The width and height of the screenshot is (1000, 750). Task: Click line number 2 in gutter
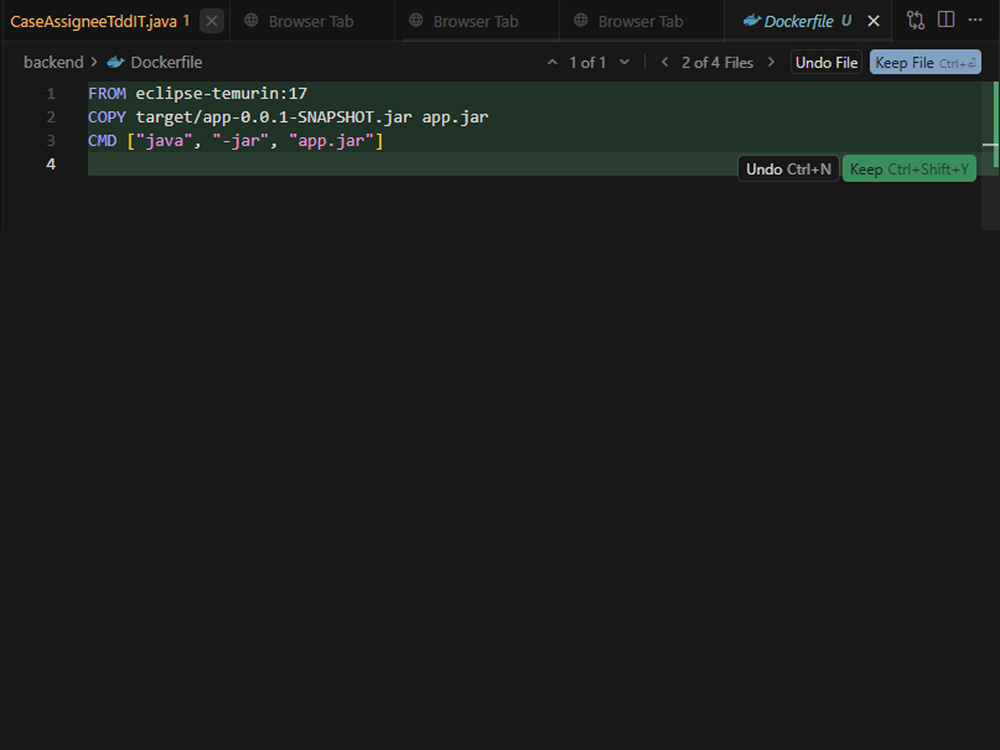point(51,117)
